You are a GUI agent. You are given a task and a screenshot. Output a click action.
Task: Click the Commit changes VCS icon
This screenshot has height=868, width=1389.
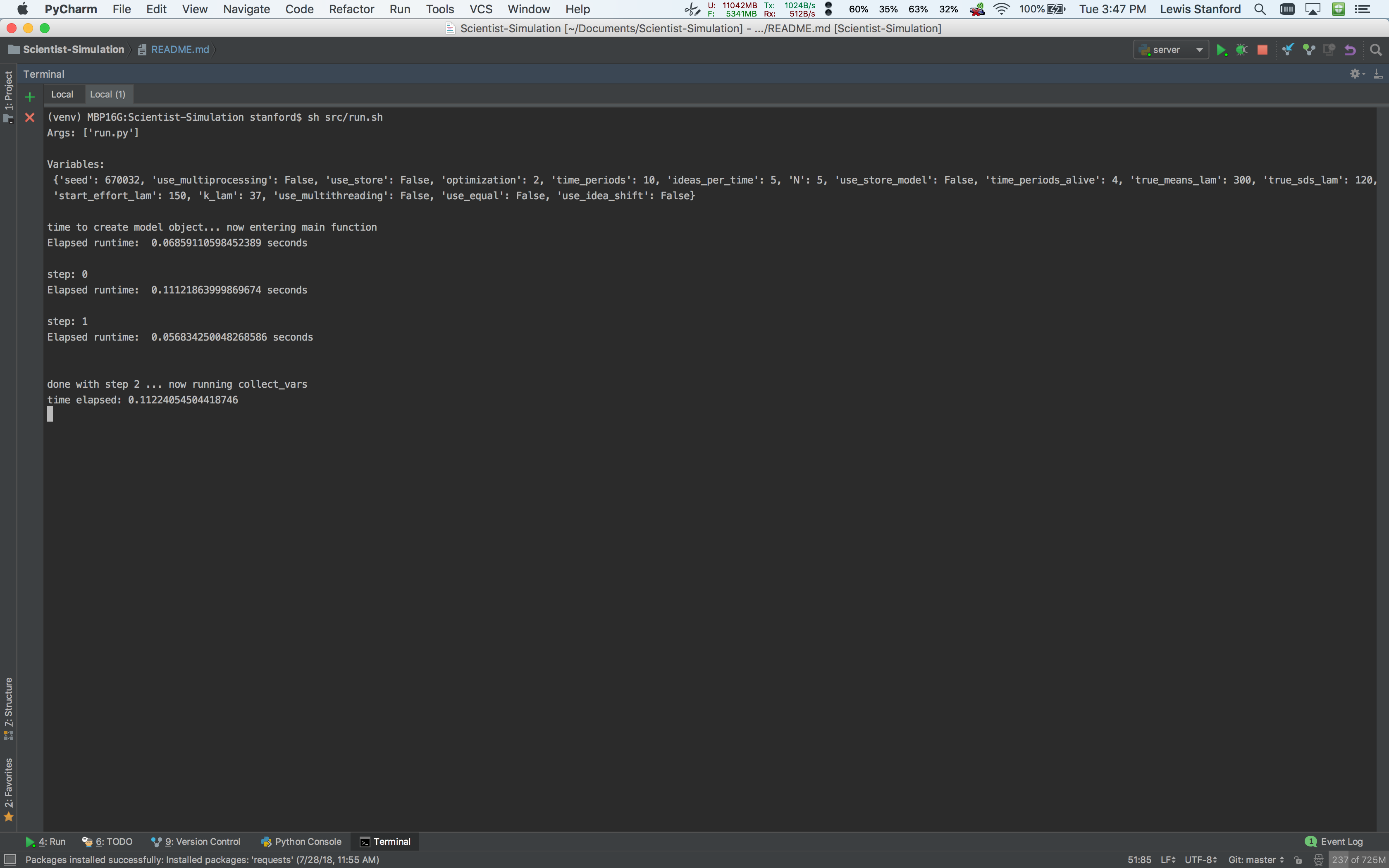(1309, 50)
